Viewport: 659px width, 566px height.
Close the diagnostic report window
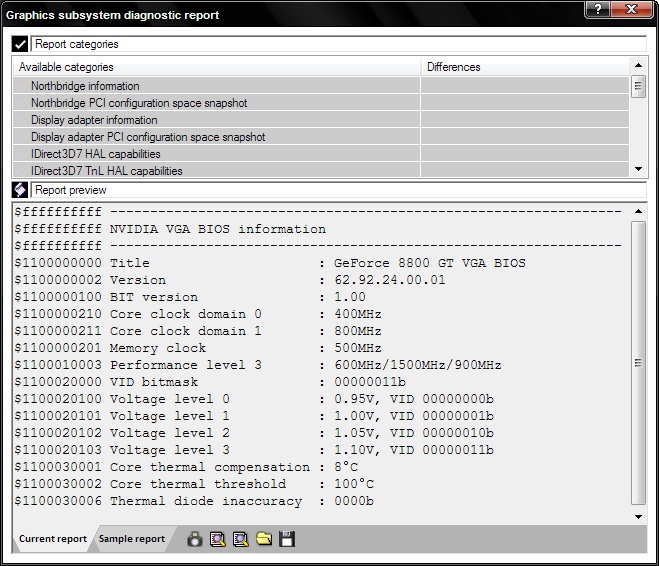coord(632,9)
